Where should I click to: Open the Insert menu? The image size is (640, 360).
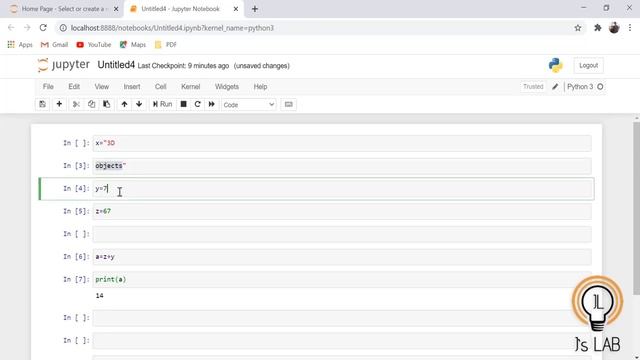[x=132, y=87]
